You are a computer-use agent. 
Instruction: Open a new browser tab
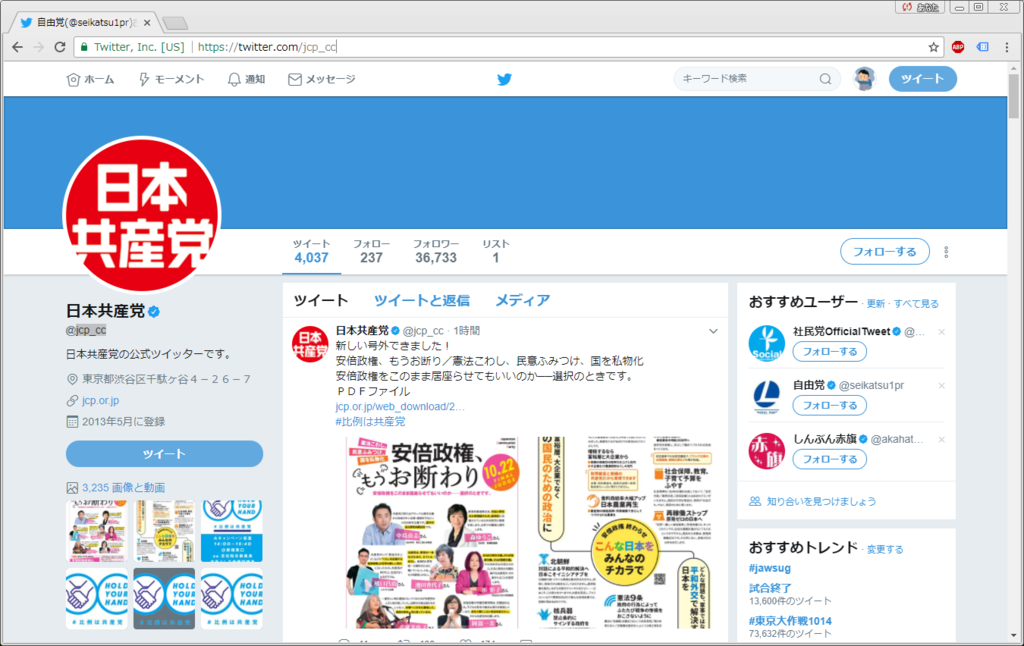tap(175, 24)
